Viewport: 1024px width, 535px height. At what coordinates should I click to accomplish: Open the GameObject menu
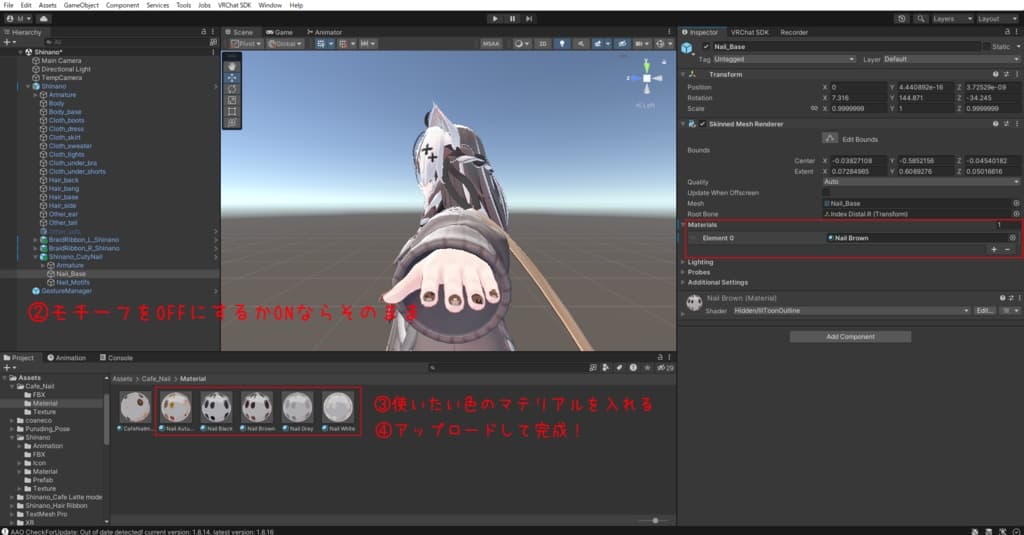81,5
